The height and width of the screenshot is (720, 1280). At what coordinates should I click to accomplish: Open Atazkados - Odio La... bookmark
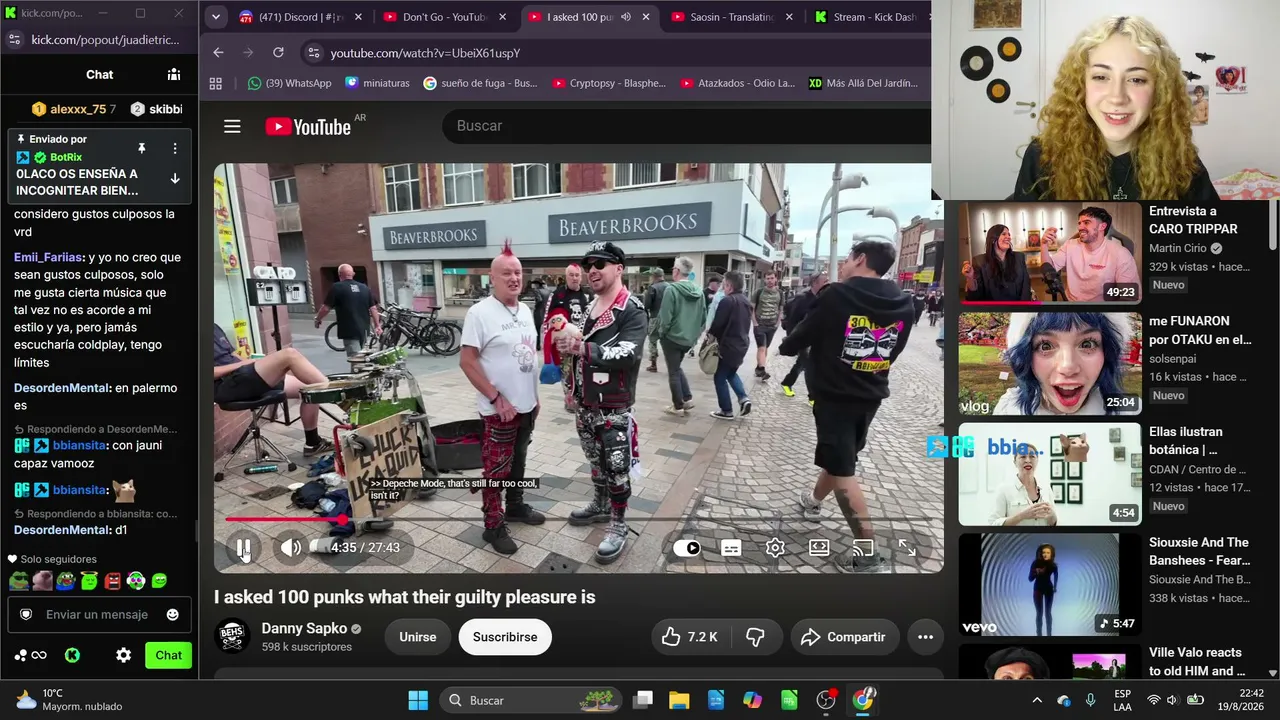pyautogui.click(x=737, y=83)
